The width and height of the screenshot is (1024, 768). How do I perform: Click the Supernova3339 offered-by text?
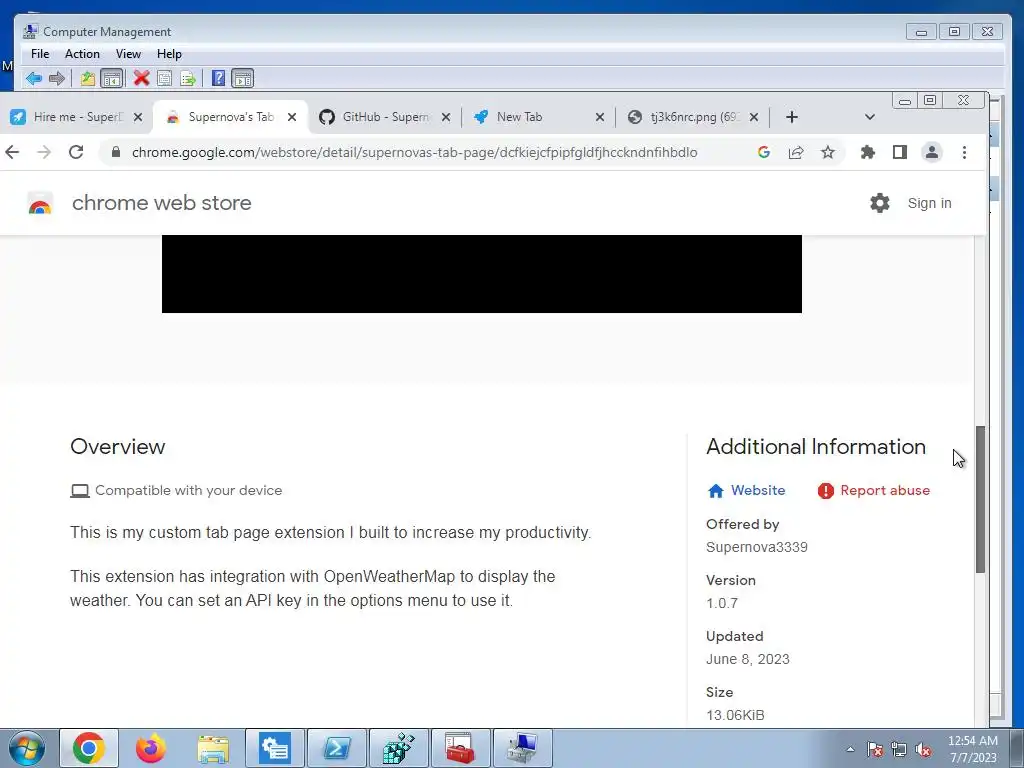(x=757, y=547)
